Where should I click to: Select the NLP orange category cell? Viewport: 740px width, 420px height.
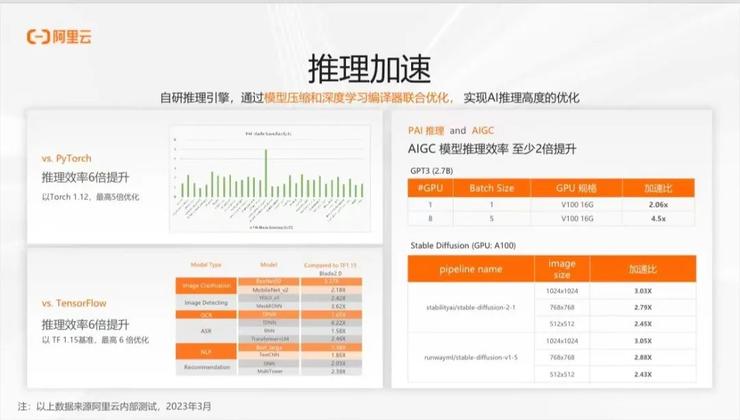205,352
